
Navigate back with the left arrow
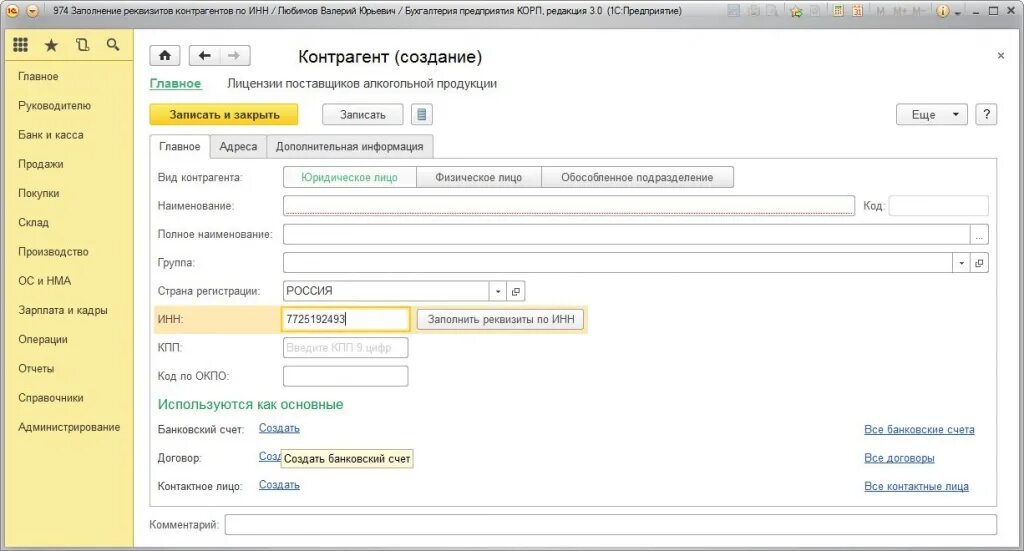click(204, 55)
